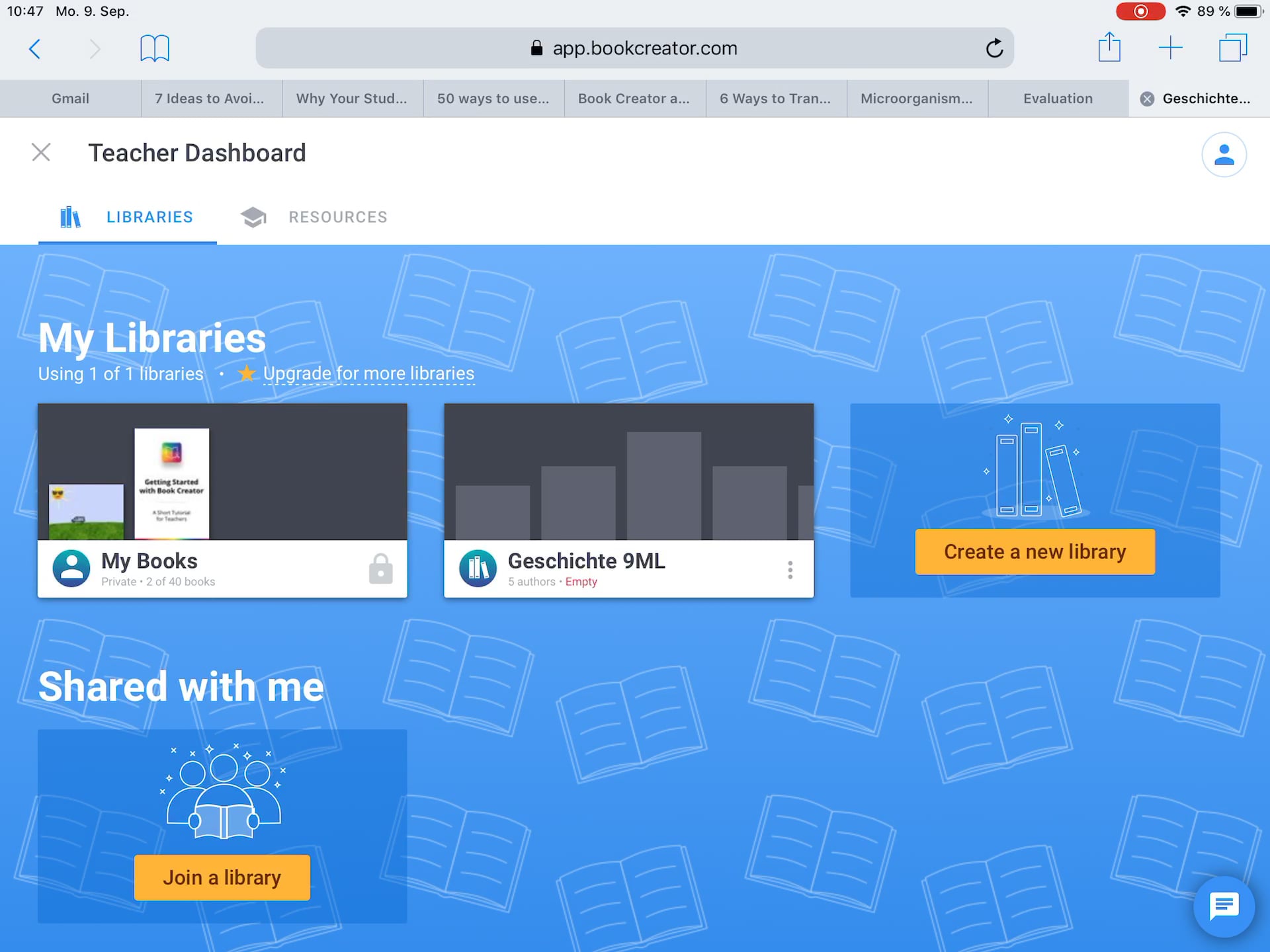Open the 7 Ideas to Avoi... tab
This screenshot has width=1270, height=952.
[x=212, y=99]
